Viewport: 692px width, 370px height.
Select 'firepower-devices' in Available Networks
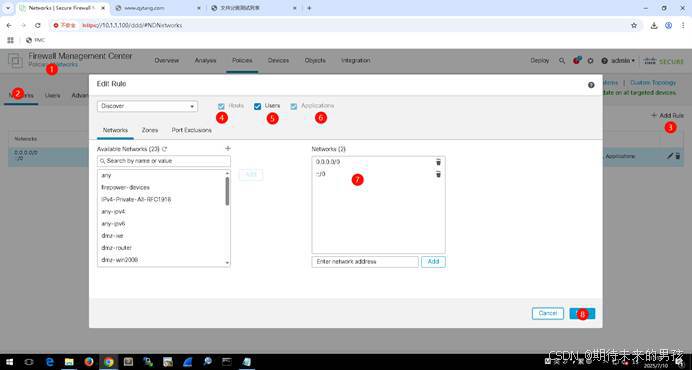pos(125,187)
